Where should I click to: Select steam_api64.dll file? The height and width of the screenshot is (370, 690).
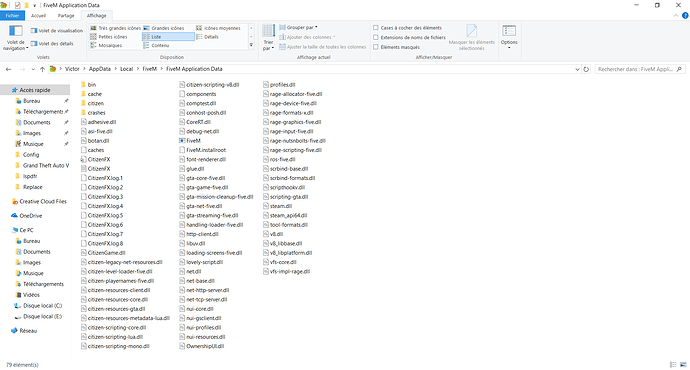click(x=285, y=216)
